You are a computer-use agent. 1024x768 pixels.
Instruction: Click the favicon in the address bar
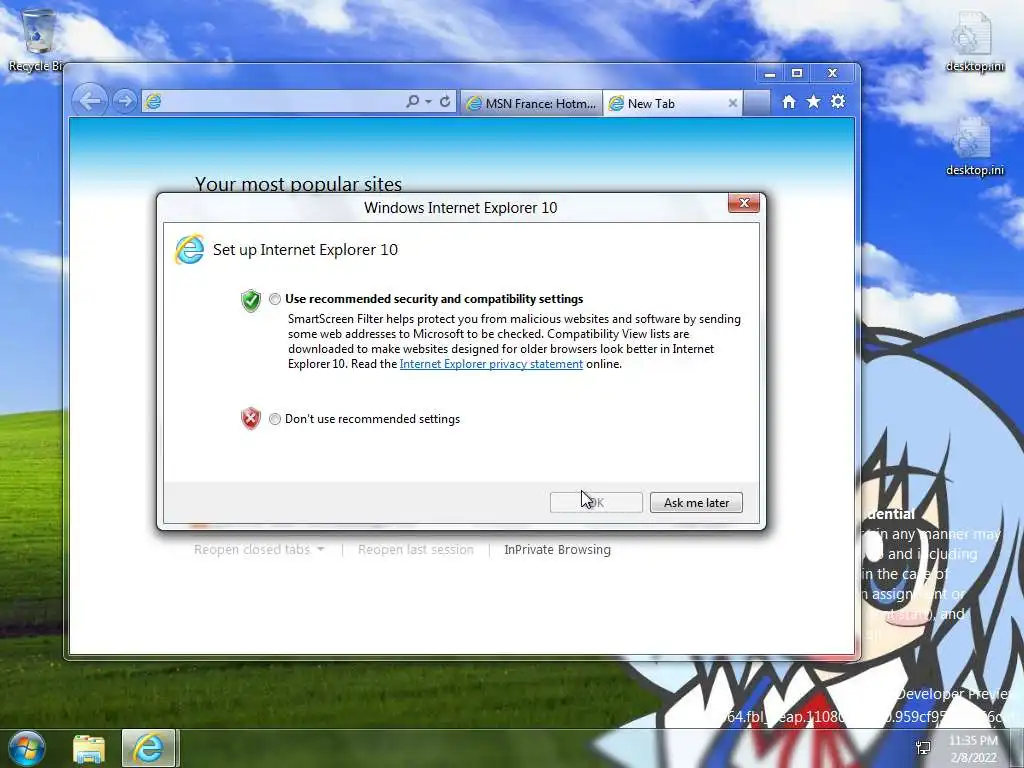(153, 102)
